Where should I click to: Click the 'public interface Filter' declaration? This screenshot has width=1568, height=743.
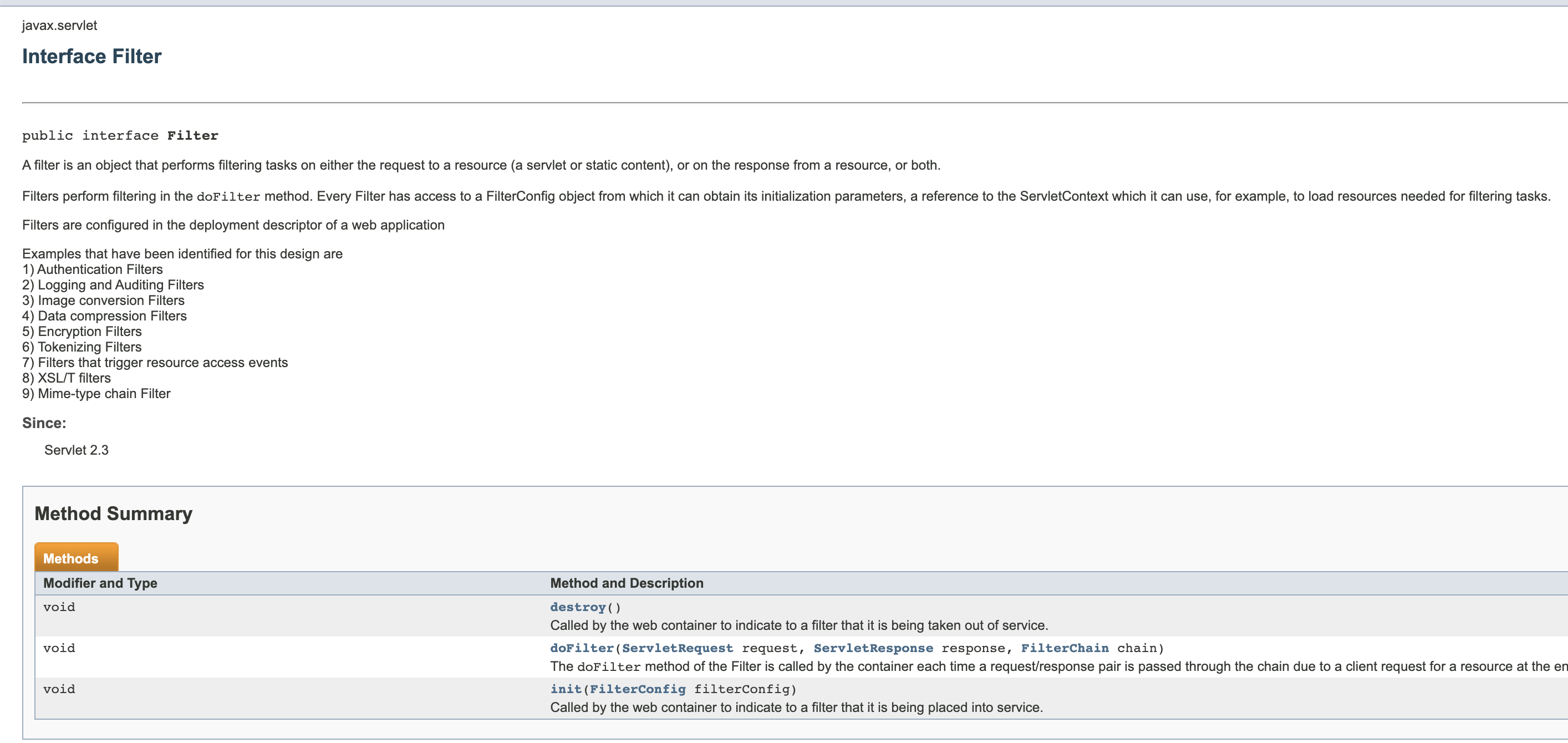tap(120, 136)
